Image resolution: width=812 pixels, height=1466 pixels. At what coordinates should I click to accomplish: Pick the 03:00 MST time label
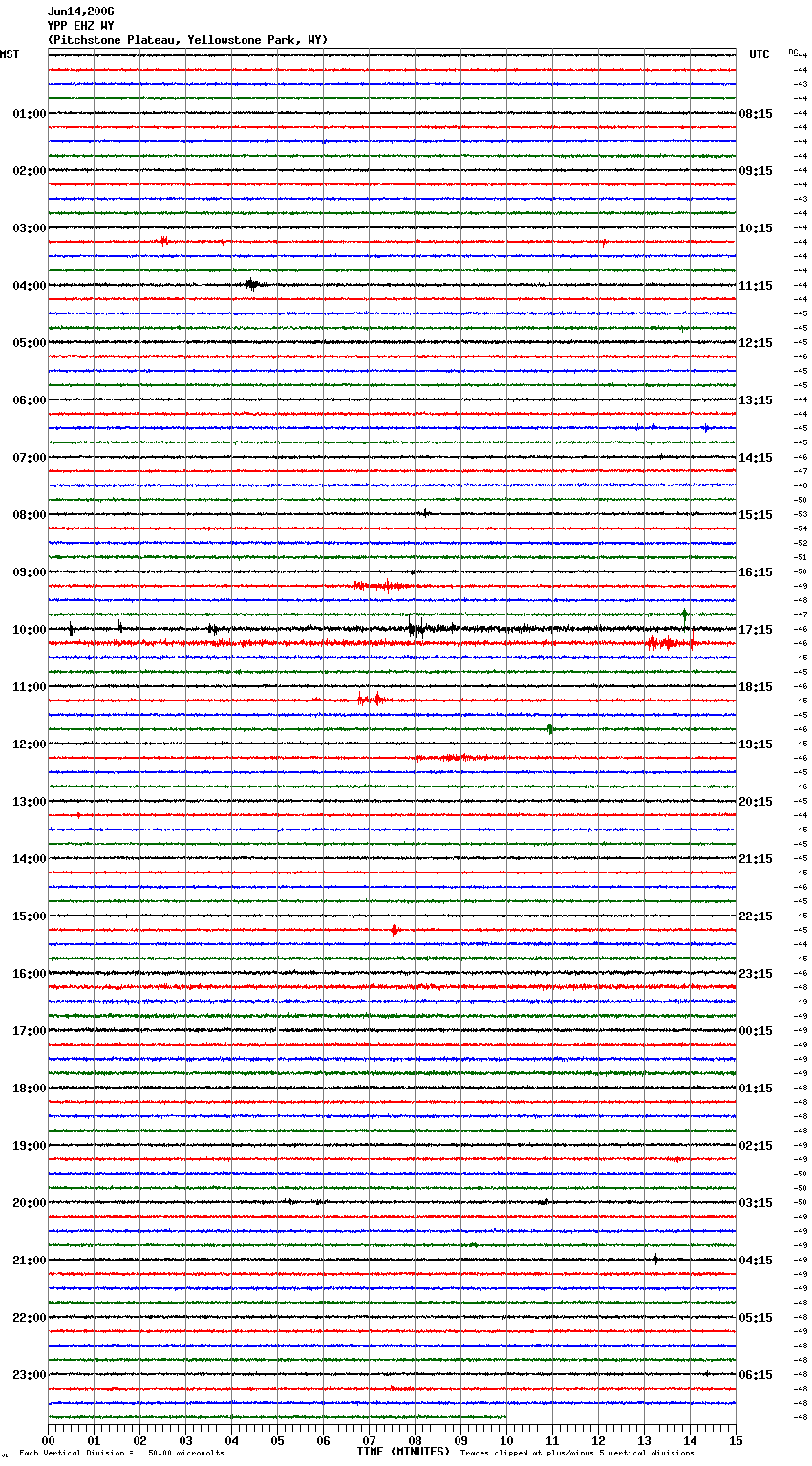(30, 228)
